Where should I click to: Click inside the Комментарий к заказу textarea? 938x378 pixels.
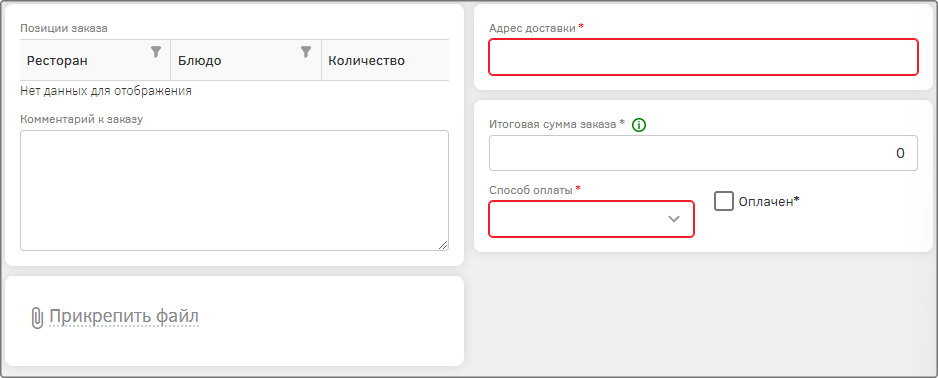point(234,190)
